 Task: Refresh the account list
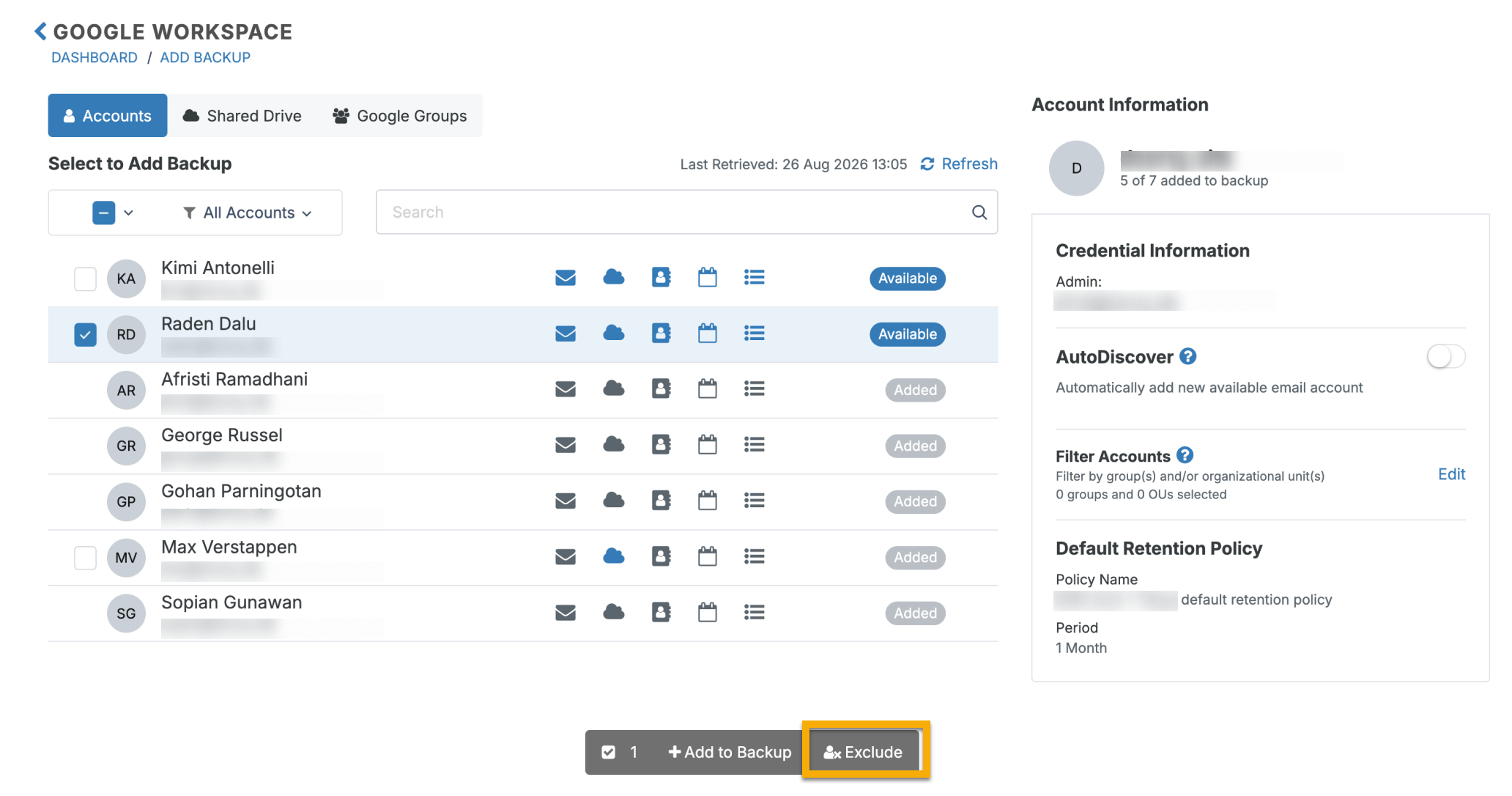pyautogui.click(x=959, y=163)
